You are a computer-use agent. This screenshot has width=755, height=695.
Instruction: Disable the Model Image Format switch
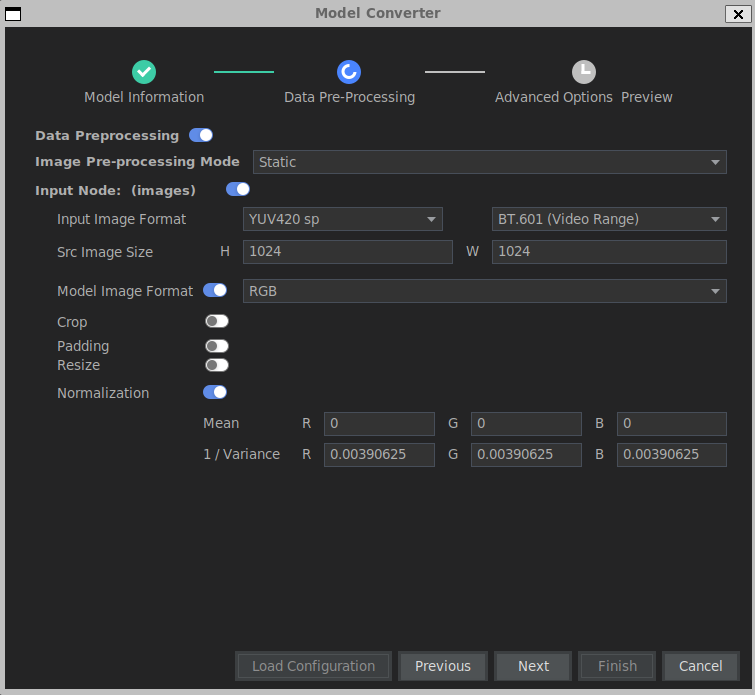pos(215,290)
